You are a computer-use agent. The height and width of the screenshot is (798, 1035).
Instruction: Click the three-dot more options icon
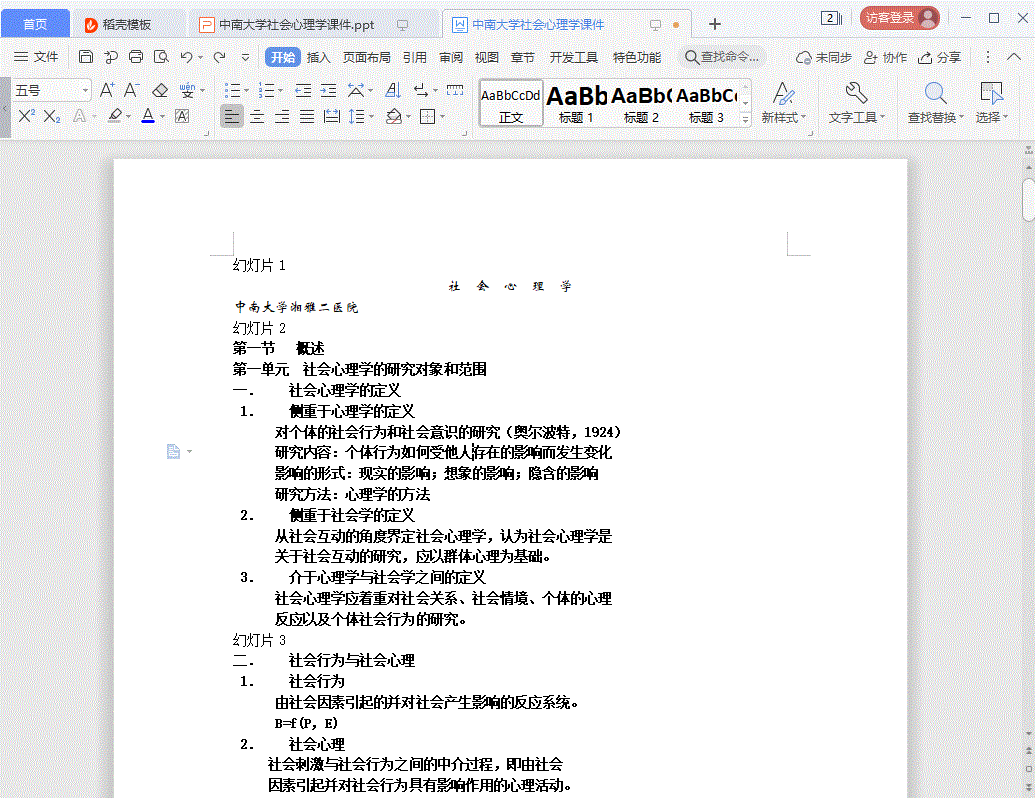[987, 57]
